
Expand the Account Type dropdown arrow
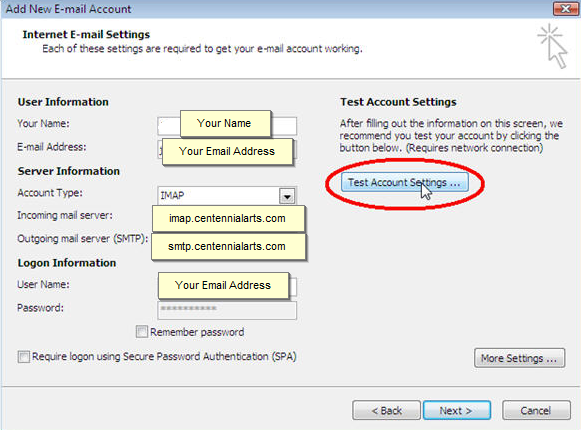pos(287,196)
